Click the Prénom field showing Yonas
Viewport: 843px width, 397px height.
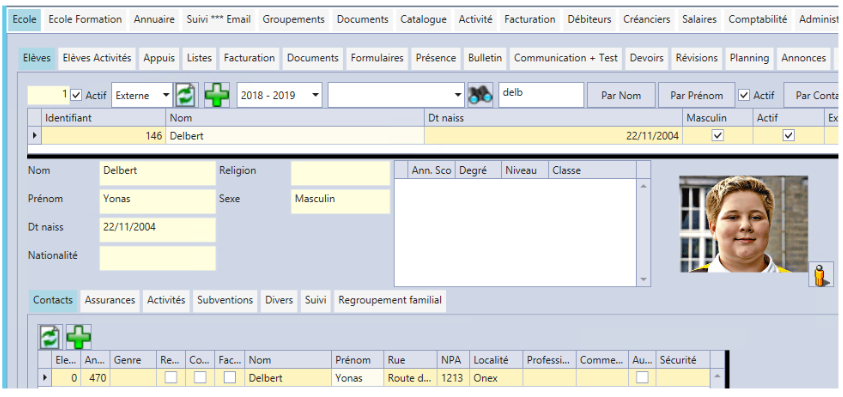tap(158, 201)
